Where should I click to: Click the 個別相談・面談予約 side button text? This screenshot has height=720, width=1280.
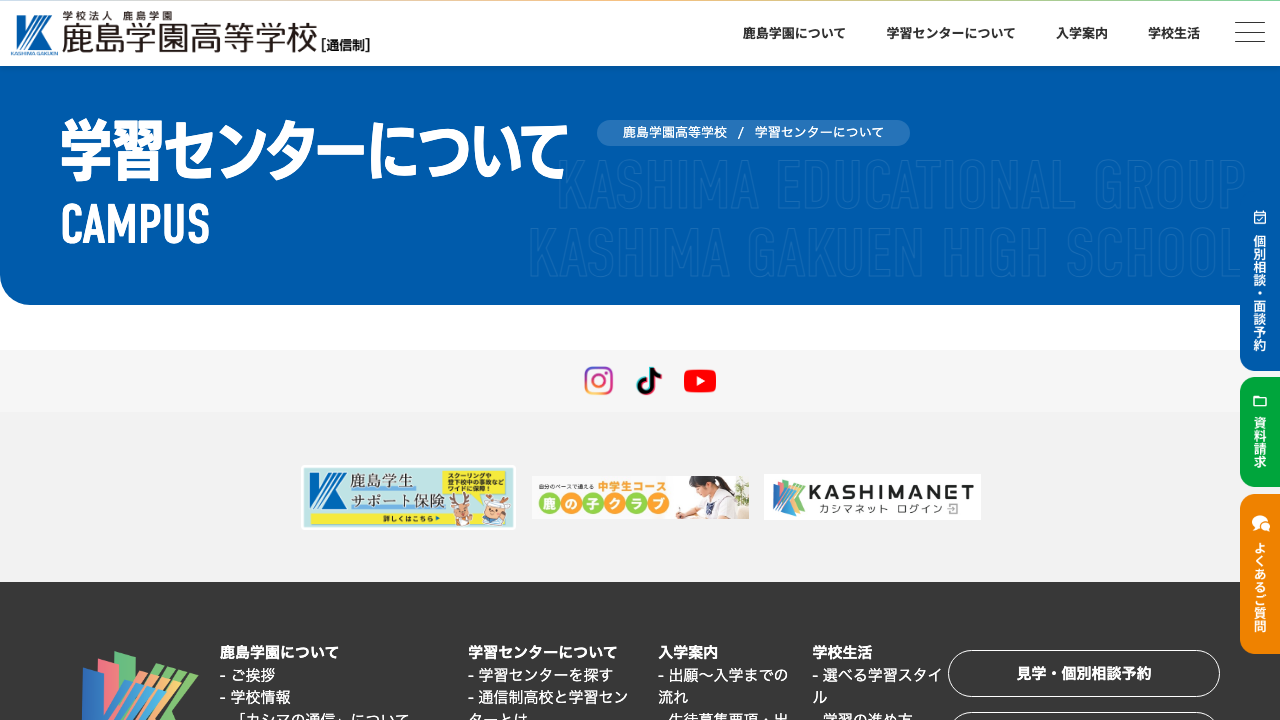point(1260,293)
